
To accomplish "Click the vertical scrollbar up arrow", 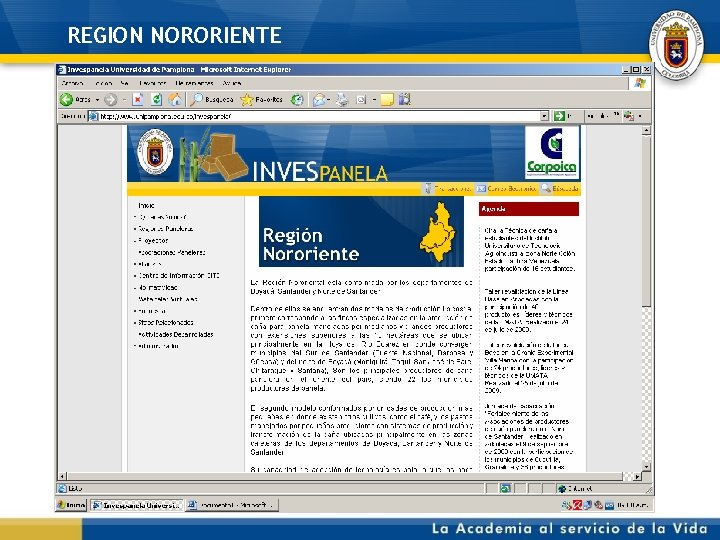I will click(x=646, y=130).
